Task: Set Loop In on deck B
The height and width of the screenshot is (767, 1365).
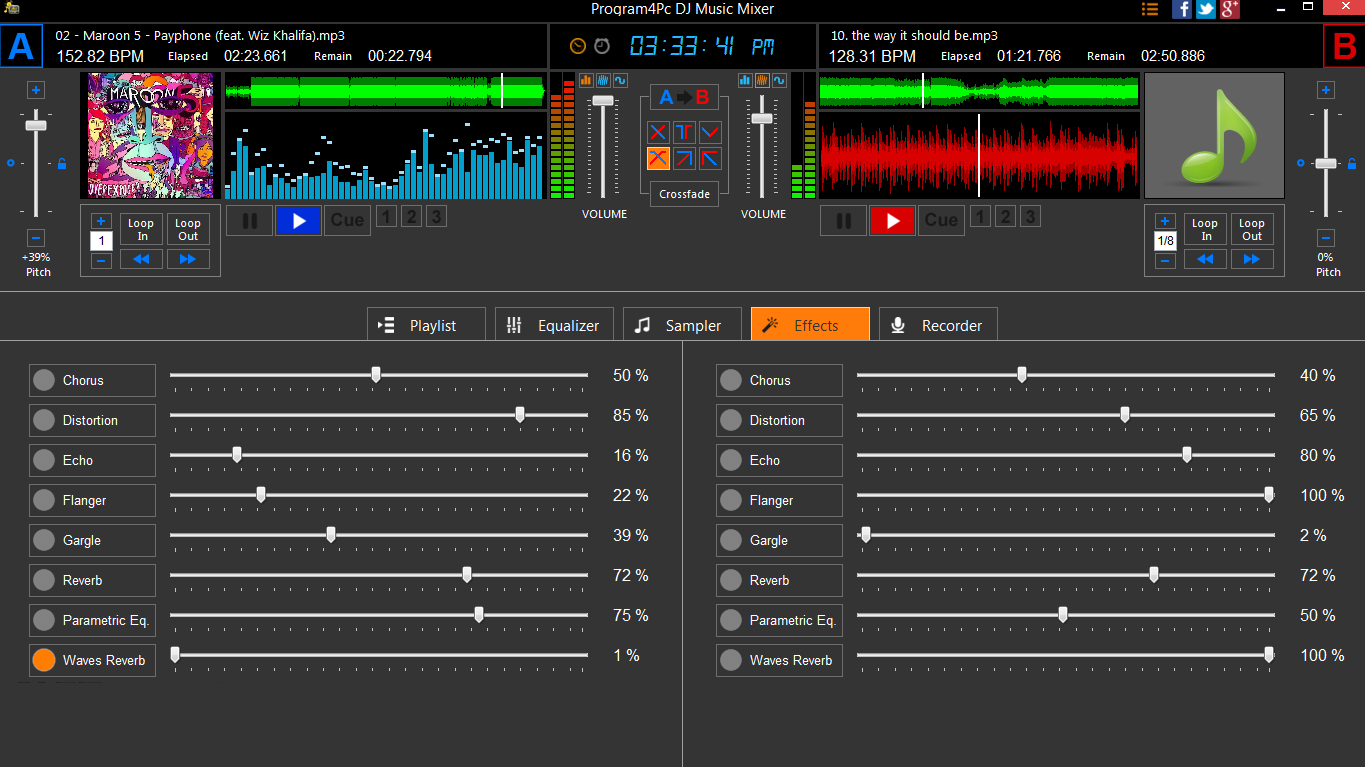Action: pyautogui.click(x=1206, y=230)
